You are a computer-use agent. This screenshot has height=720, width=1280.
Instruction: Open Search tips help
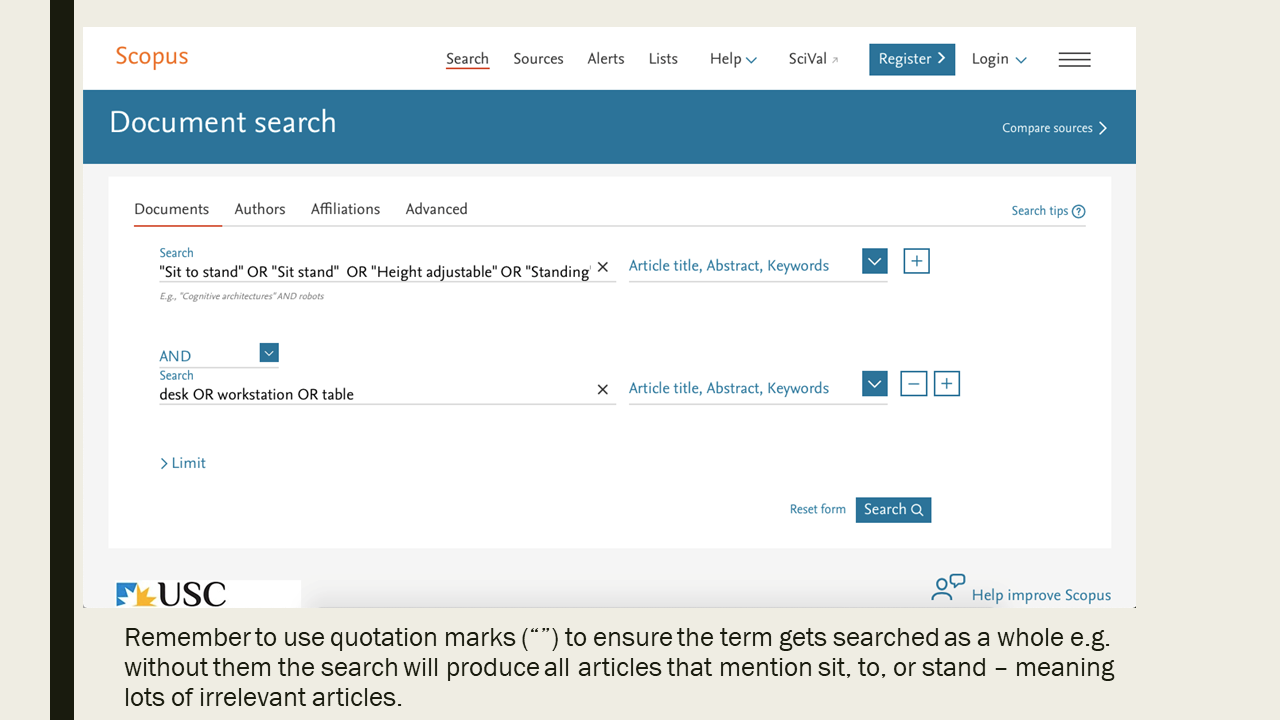coord(1048,211)
